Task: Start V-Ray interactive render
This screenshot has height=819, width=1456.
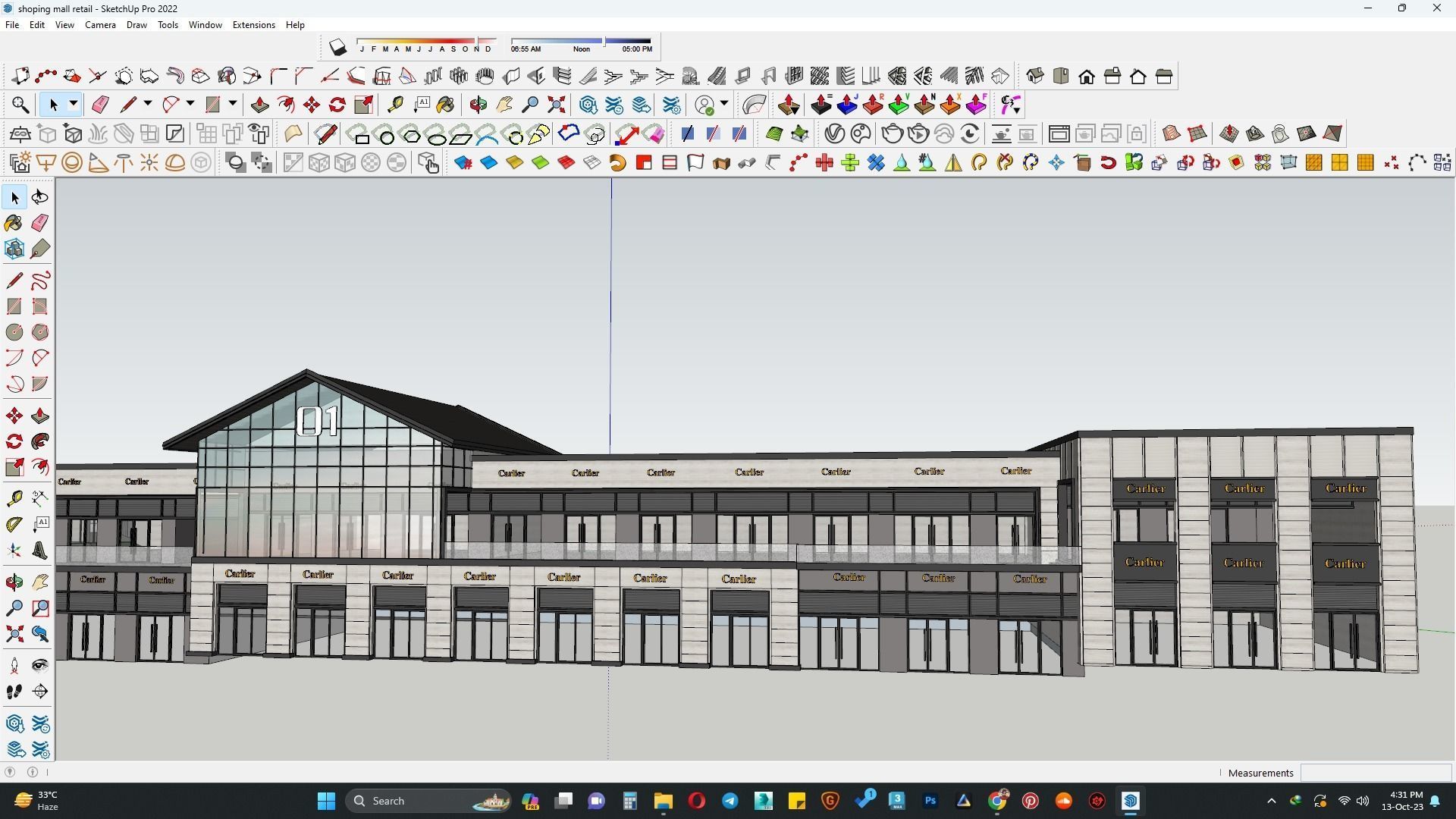Action: (x=918, y=134)
